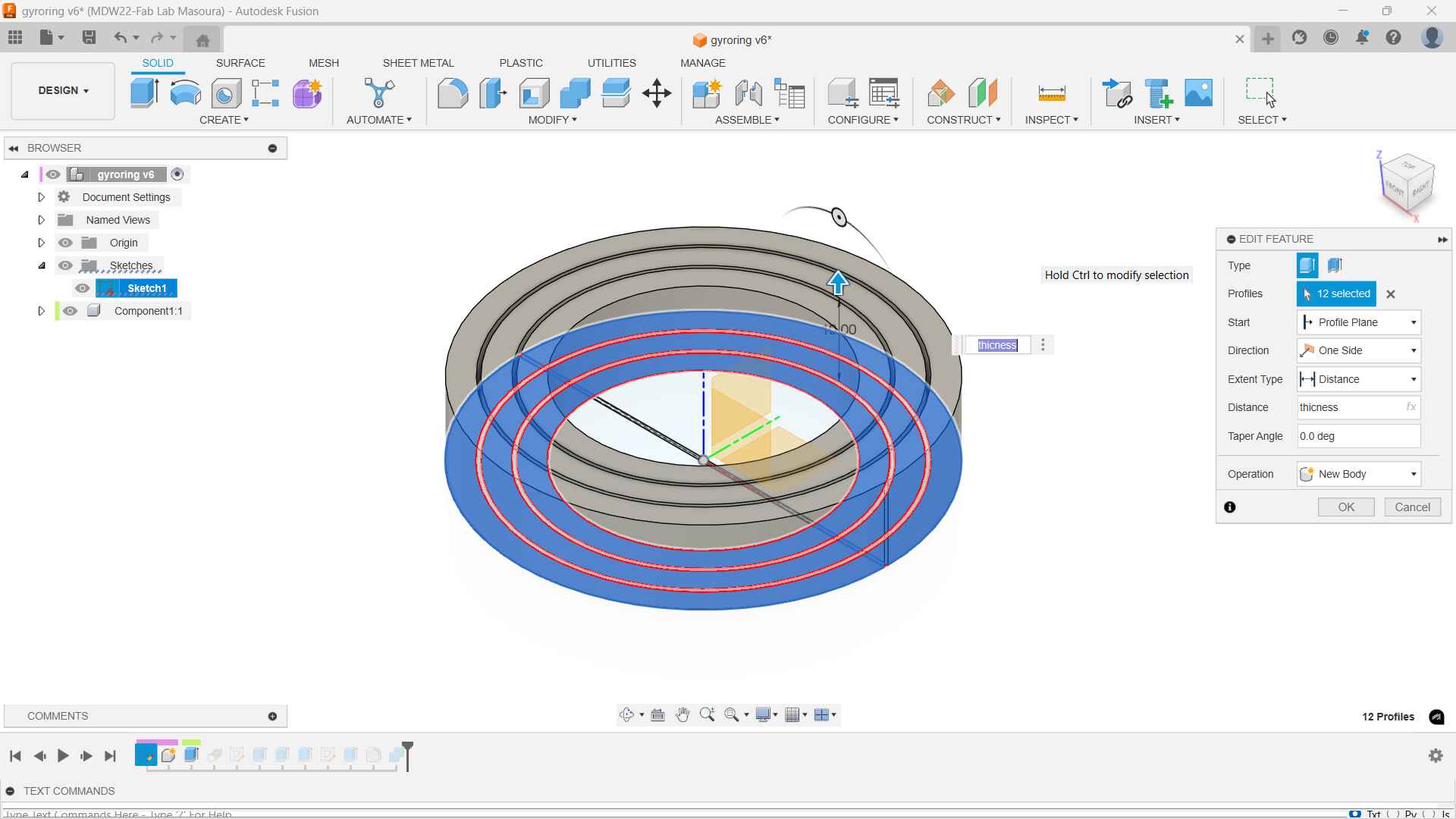Click the Insert Canvas image icon

(1199, 93)
